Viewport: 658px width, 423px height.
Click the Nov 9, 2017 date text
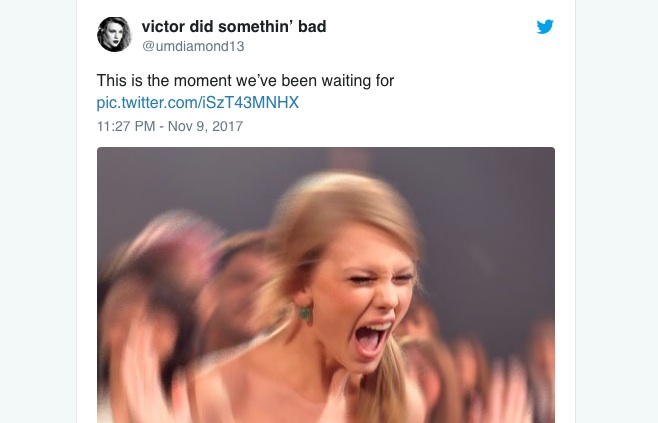205,126
